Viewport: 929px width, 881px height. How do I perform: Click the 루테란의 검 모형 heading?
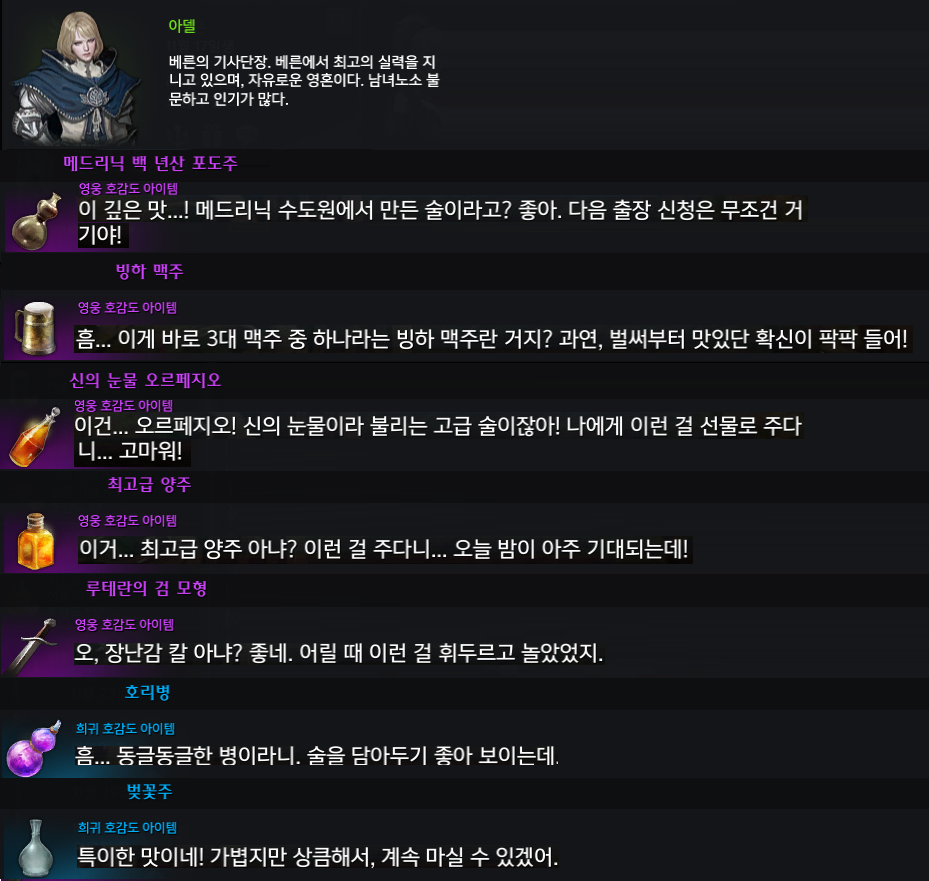146,588
